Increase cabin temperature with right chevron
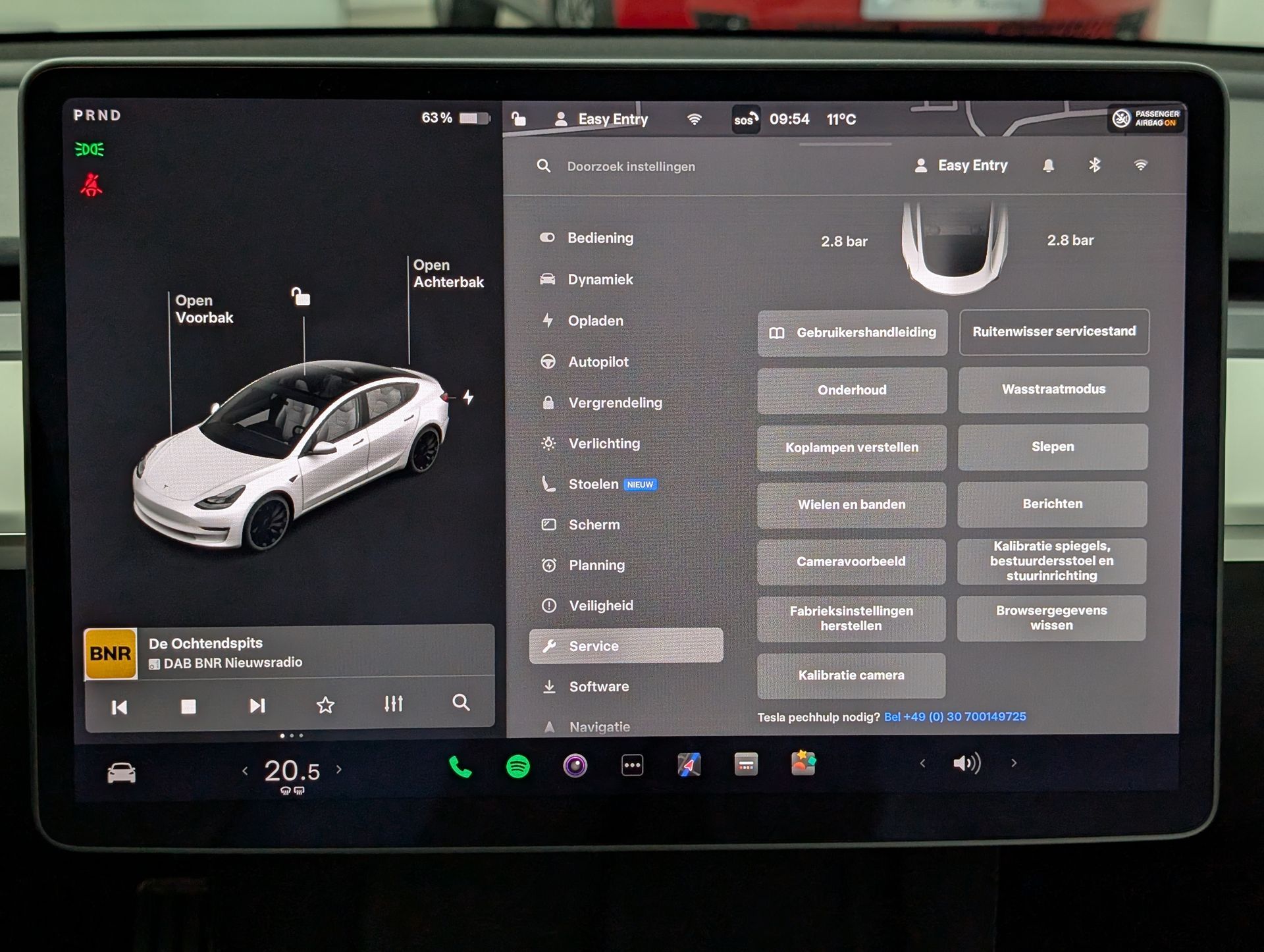The width and height of the screenshot is (1264, 952). point(339,769)
